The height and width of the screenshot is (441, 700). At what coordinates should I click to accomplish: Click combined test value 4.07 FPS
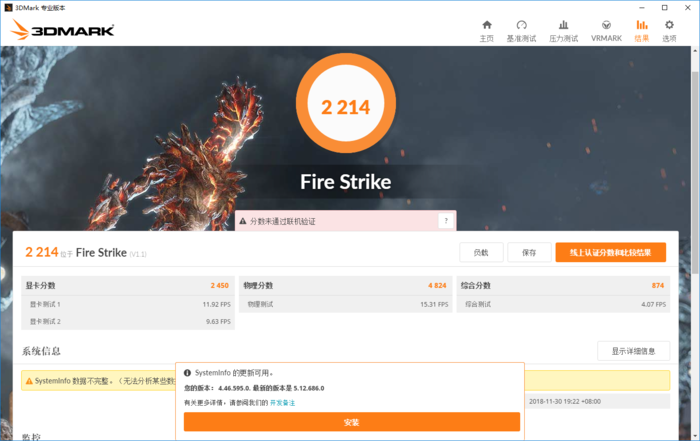point(654,304)
